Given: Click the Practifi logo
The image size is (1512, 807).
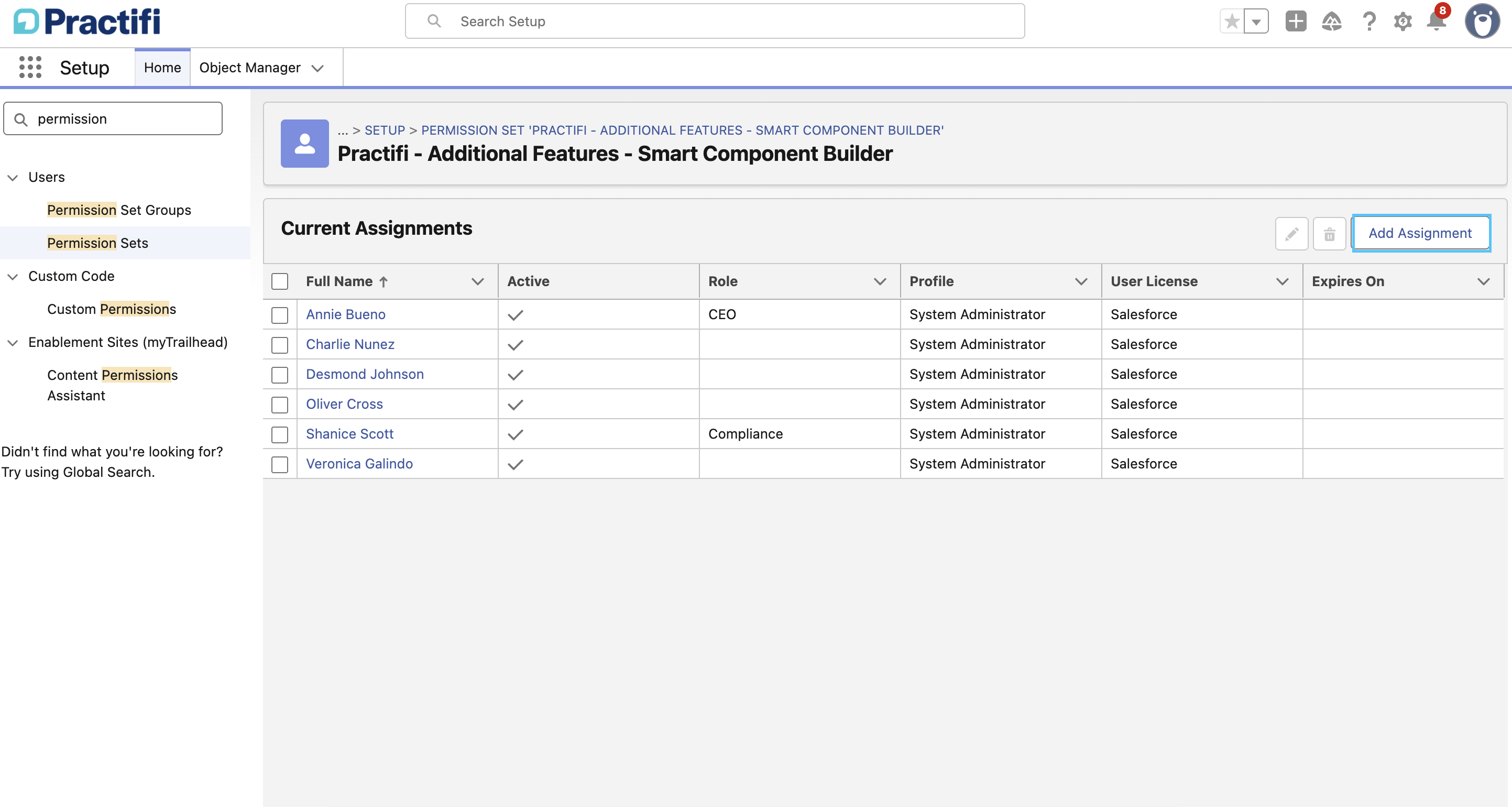Looking at the screenshot, I should (x=87, y=21).
